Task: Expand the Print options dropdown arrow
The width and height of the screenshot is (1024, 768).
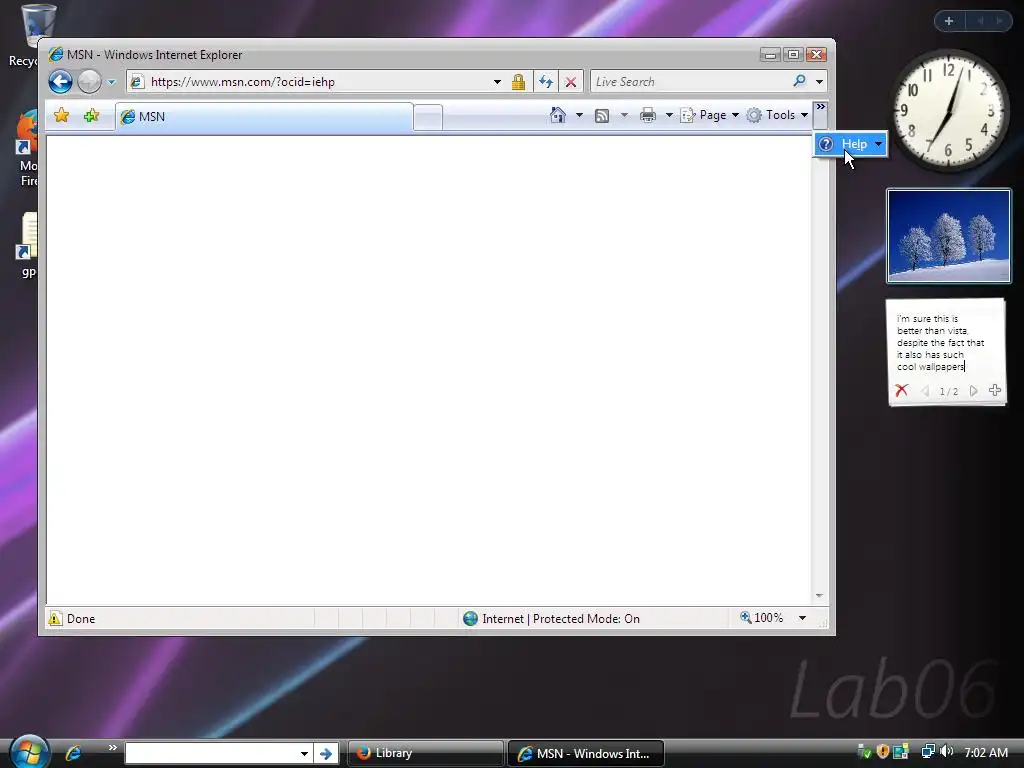Action: [669, 116]
